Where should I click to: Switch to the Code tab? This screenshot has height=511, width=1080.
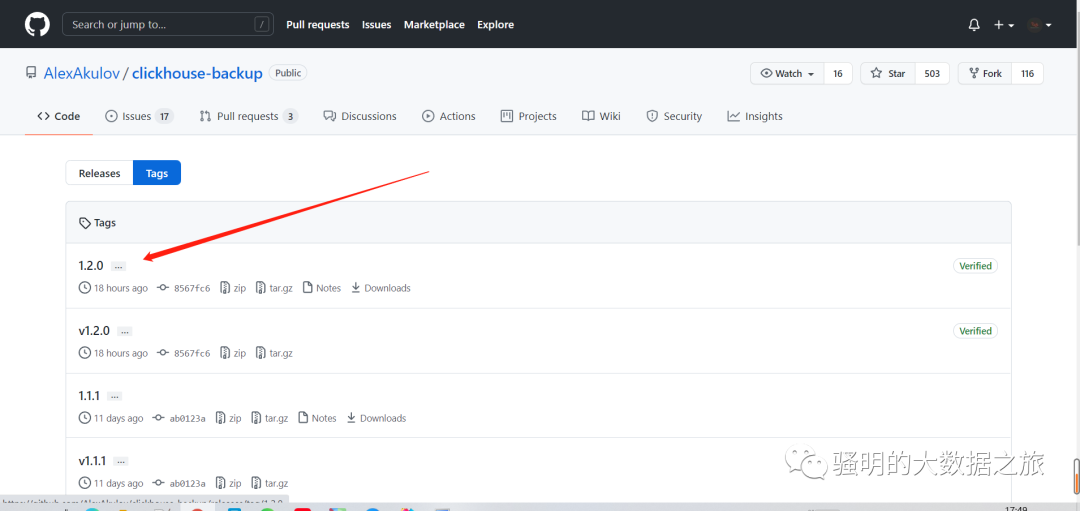click(x=59, y=116)
